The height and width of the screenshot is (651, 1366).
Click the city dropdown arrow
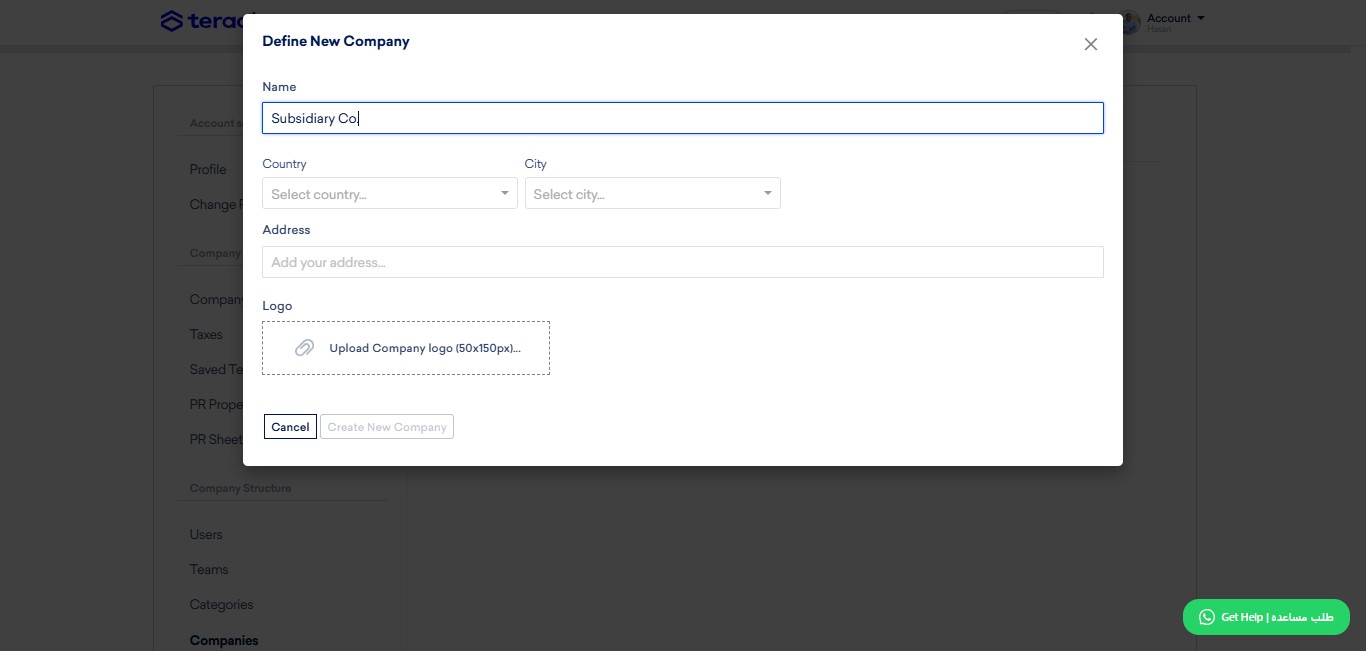[768, 193]
